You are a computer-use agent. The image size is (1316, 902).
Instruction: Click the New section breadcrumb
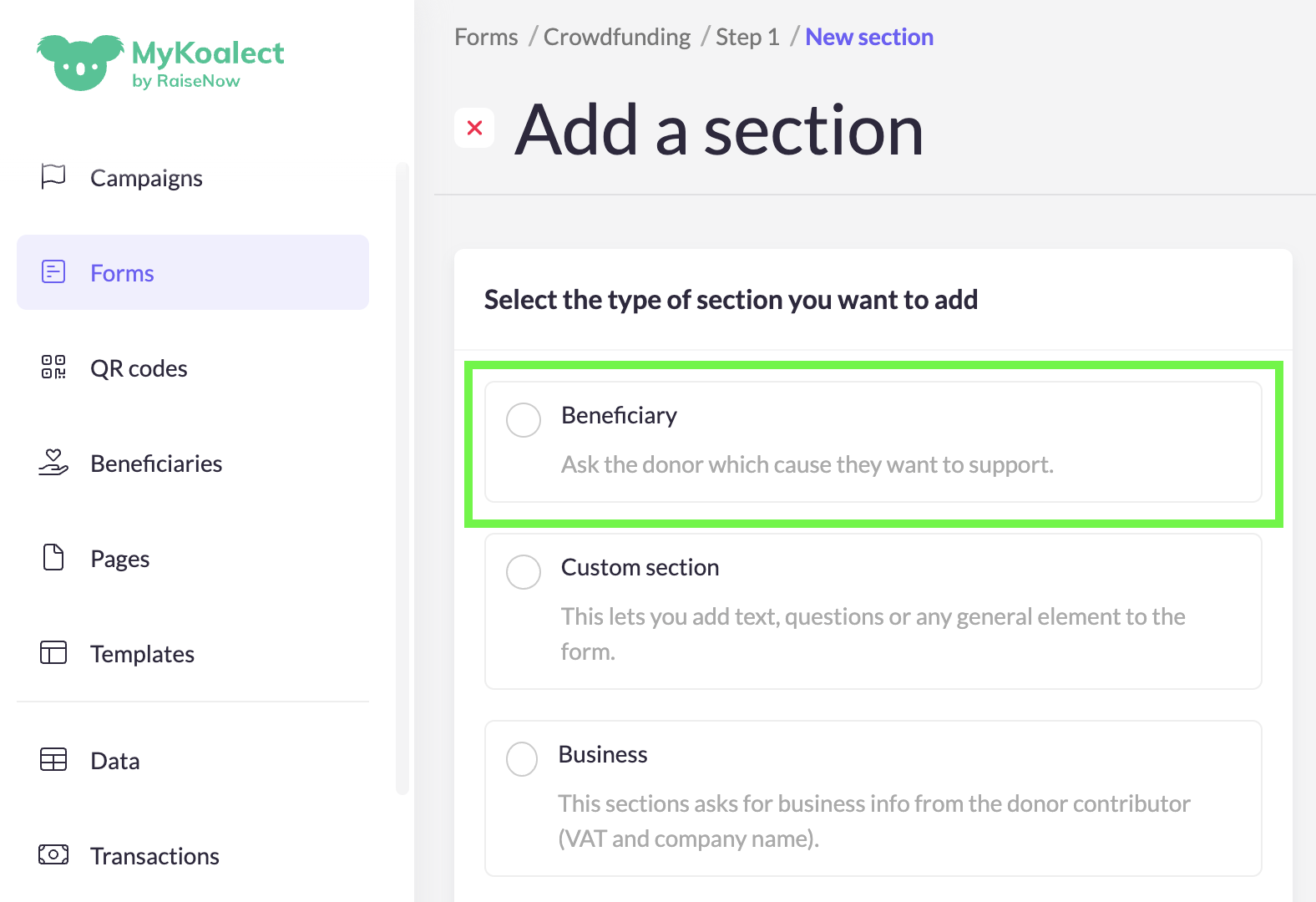pyautogui.click(x=869, y=38)
